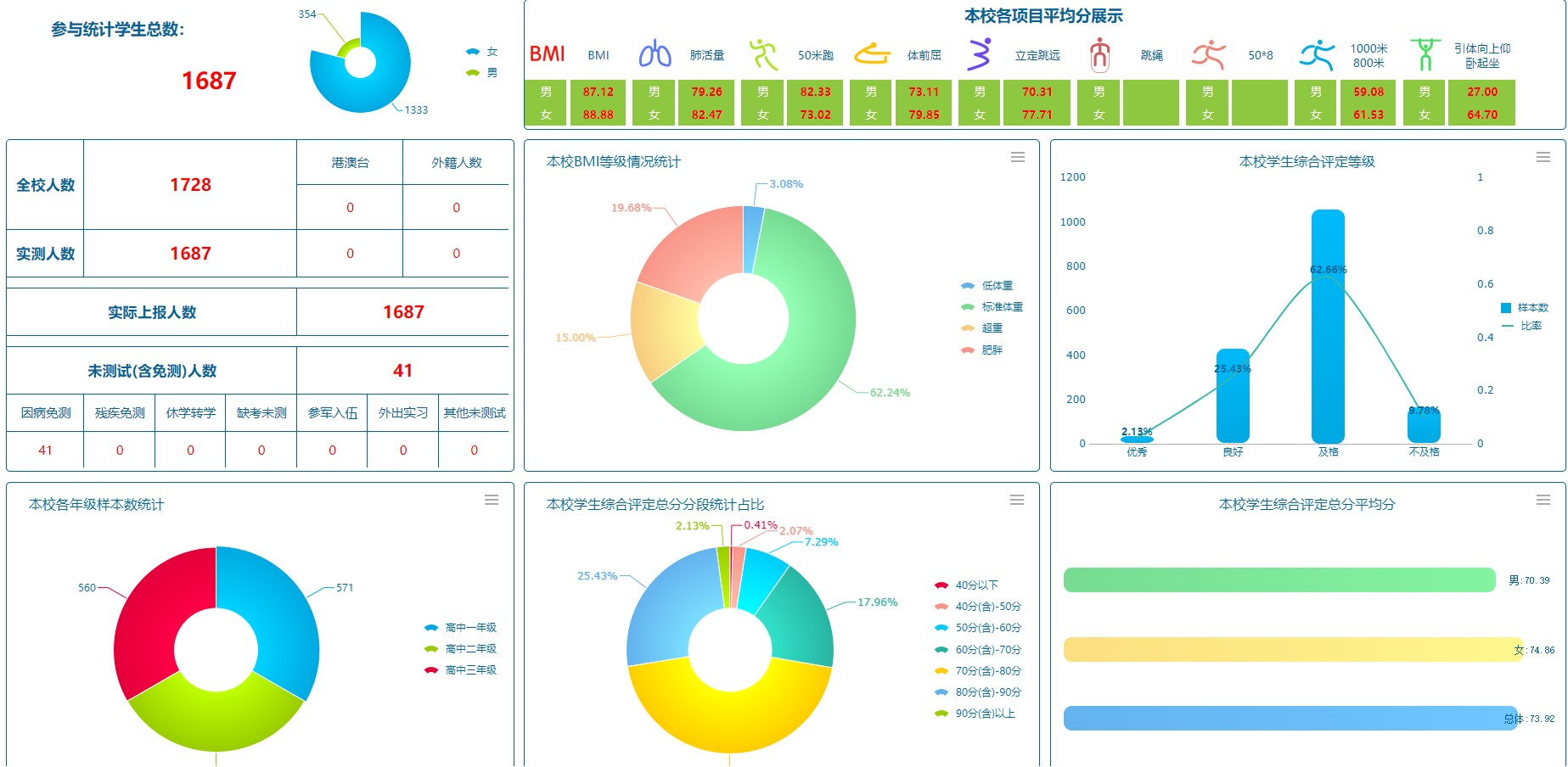The image size is (1568, 767).
Task: Click the 因病免测 table header cell
Action: click(x=46, y=413)
